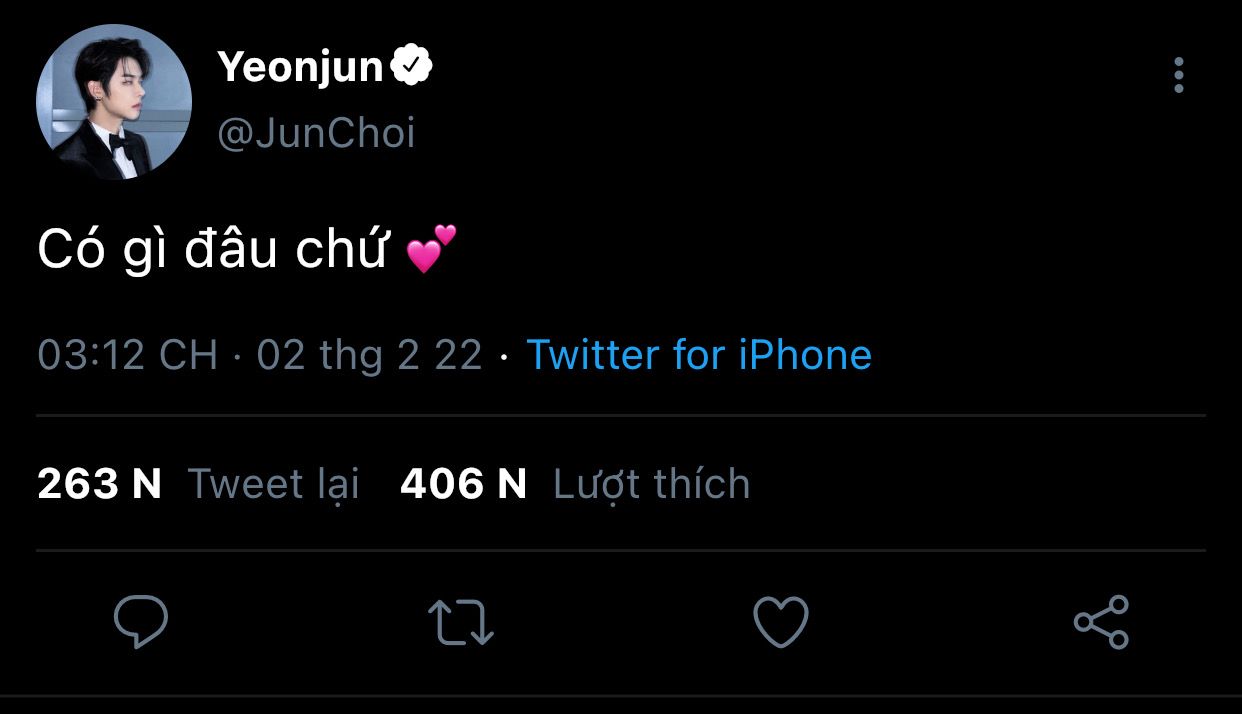Viewport: 1242px width, 714px height.
Task: Click the divider line below the timestamp
Action: (621, 415)
